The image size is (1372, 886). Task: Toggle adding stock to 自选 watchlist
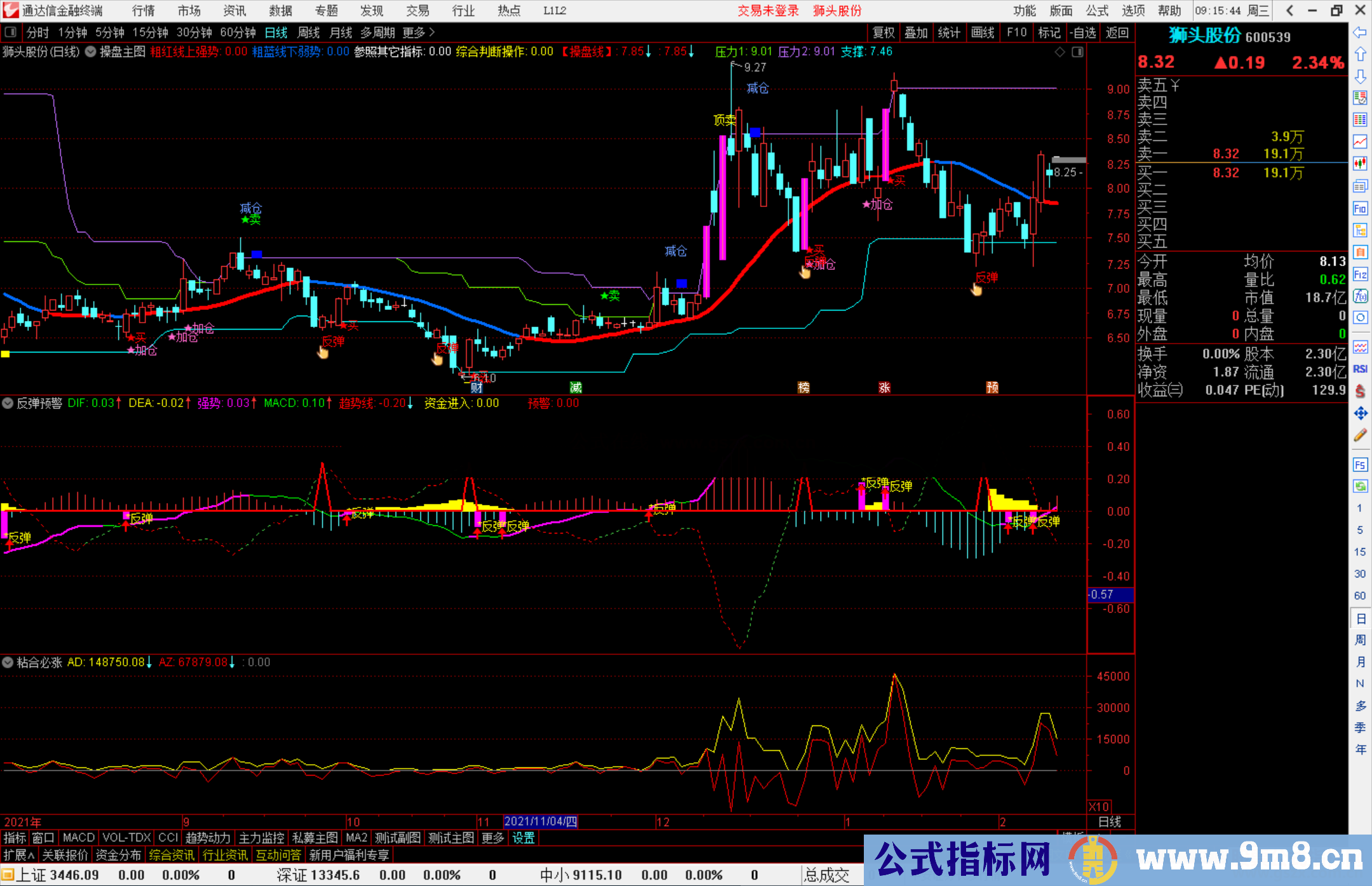click(x=1084, y=32)
